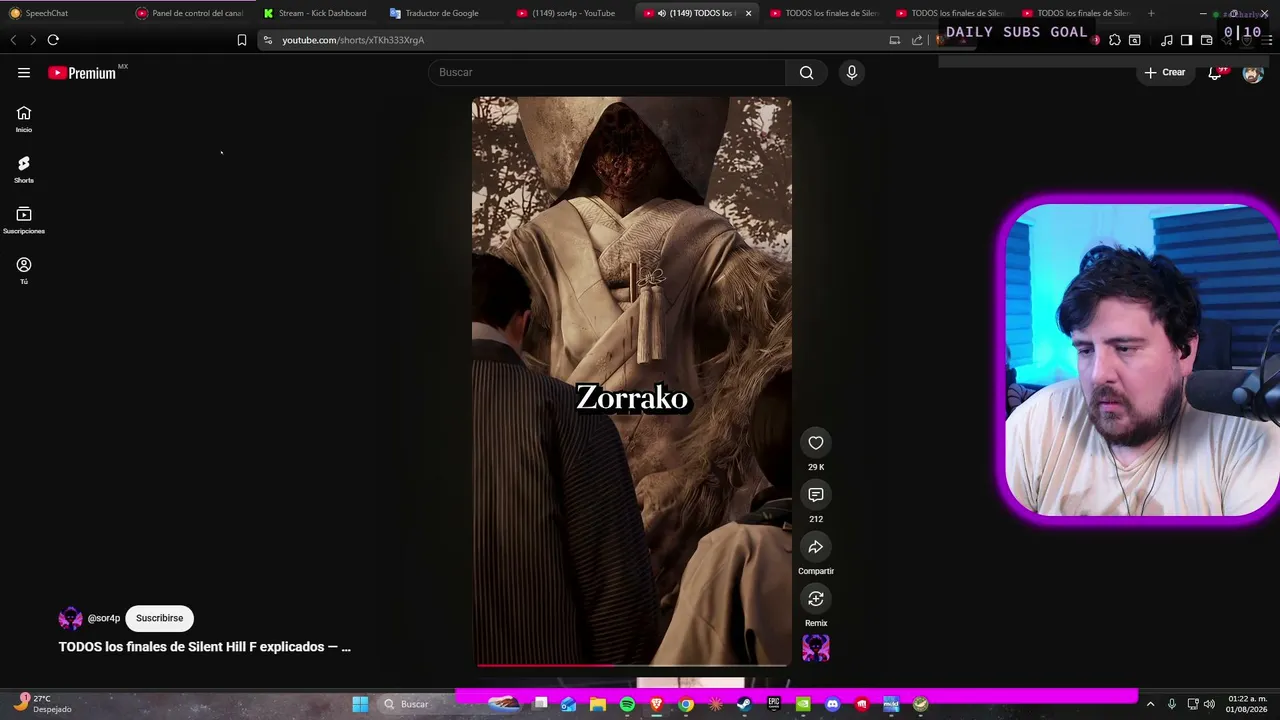The image size is (1280, 720).
Task: Subscribe to sor4p with Suscribirse
Action: coord(160,618)
